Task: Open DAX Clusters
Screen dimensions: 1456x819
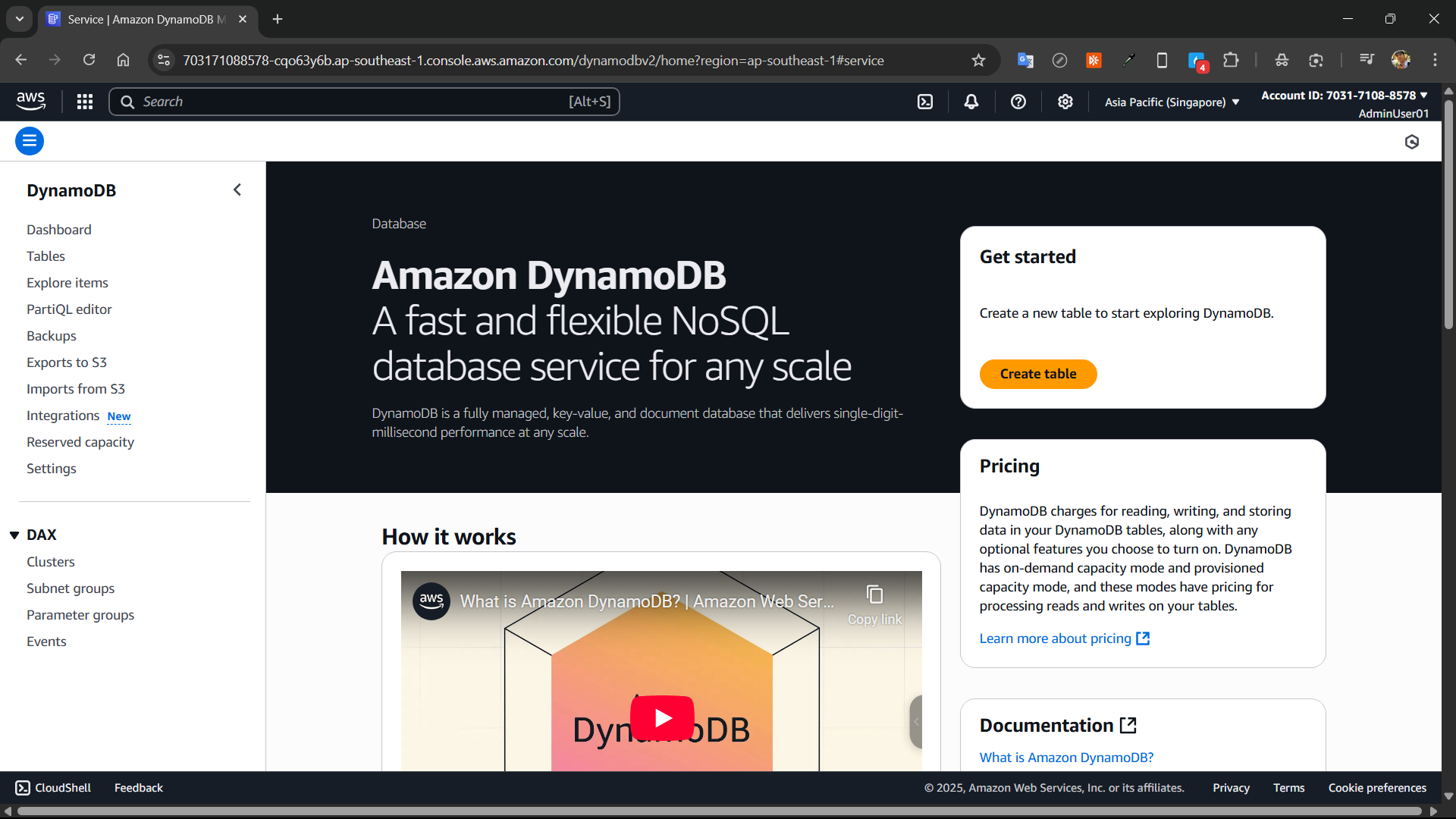Action: [x=51, y=562]
